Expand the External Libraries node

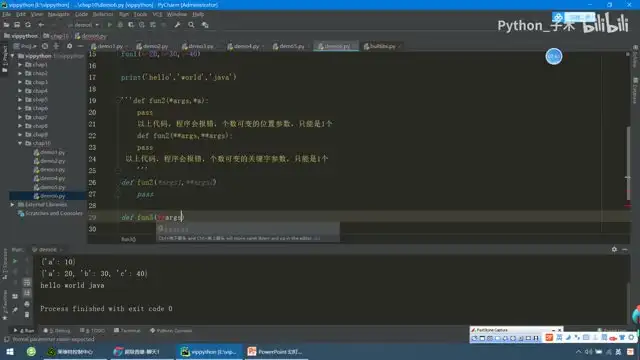[12, 204]
